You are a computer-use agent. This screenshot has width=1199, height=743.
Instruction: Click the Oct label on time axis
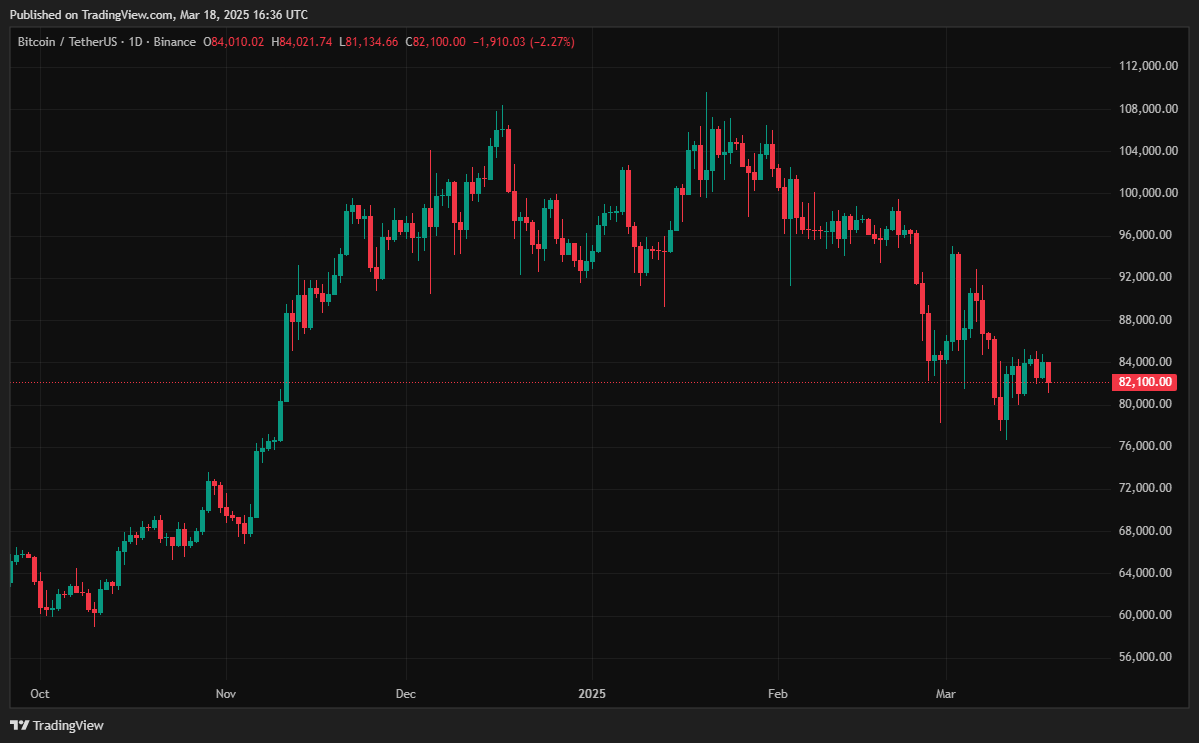click(x=40, y=694)
